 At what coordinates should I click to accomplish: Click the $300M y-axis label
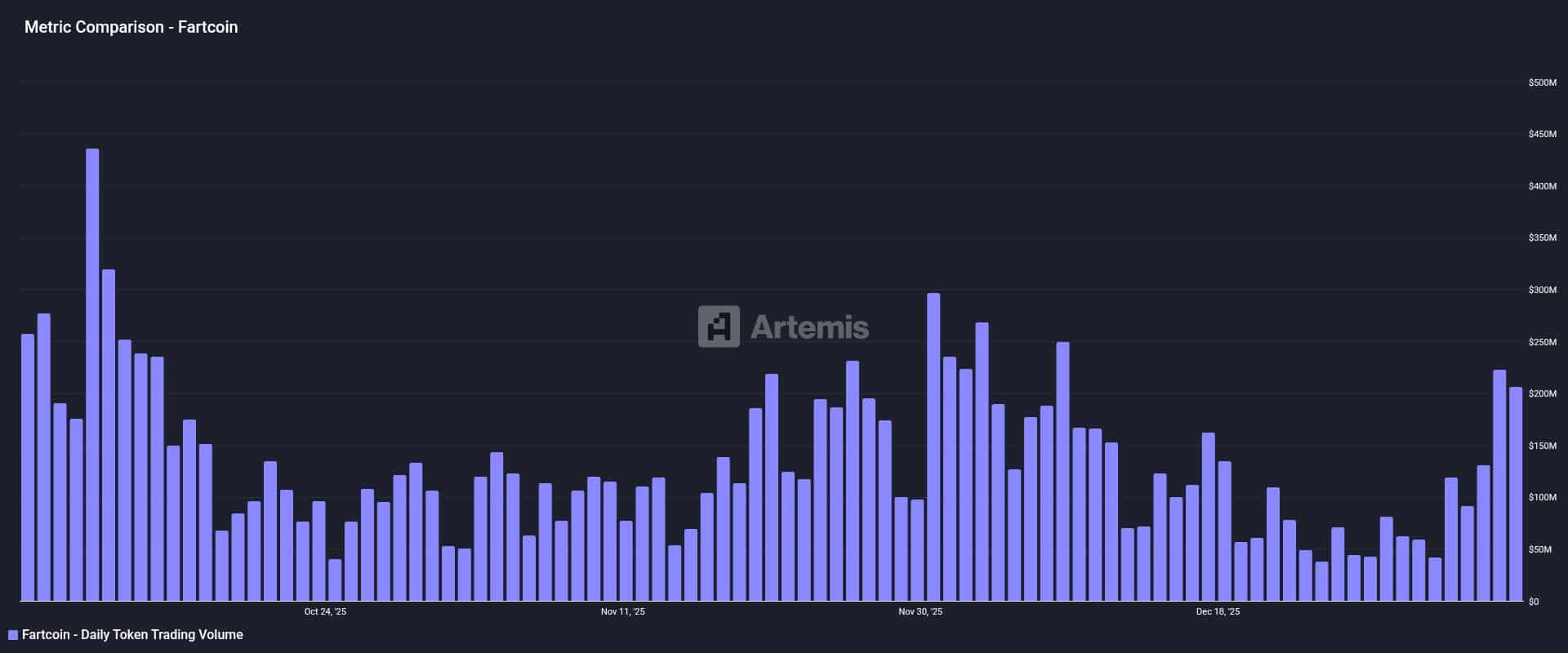pos(1542,290)
